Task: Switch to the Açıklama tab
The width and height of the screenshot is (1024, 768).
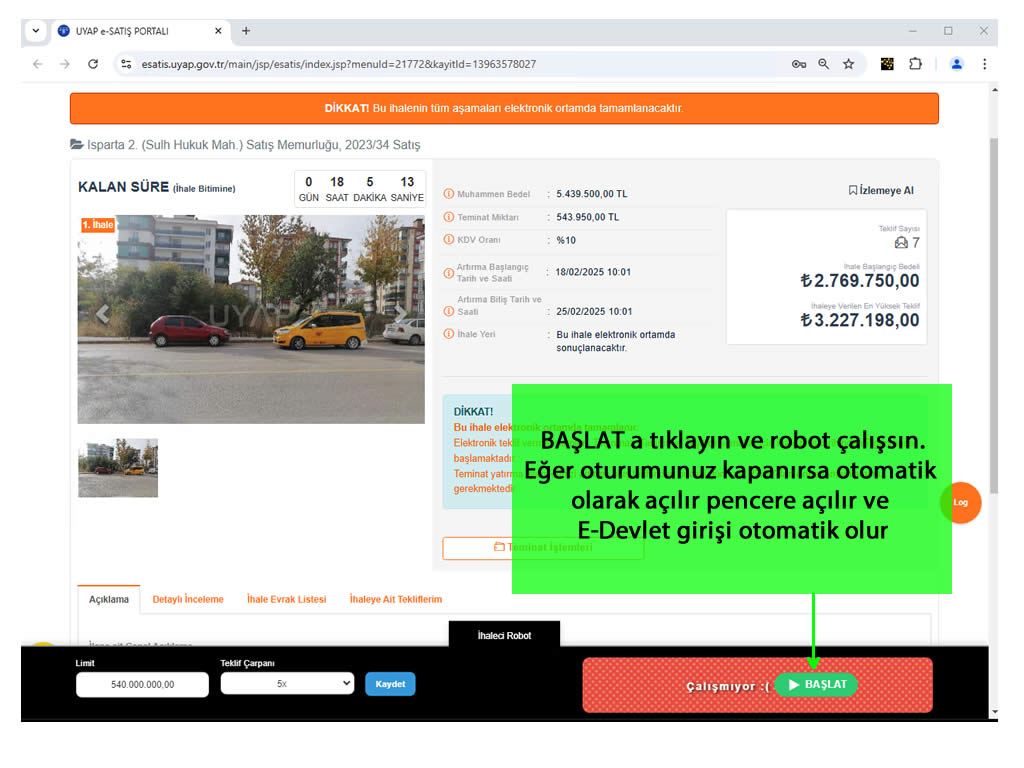Action: pos(109,600)
